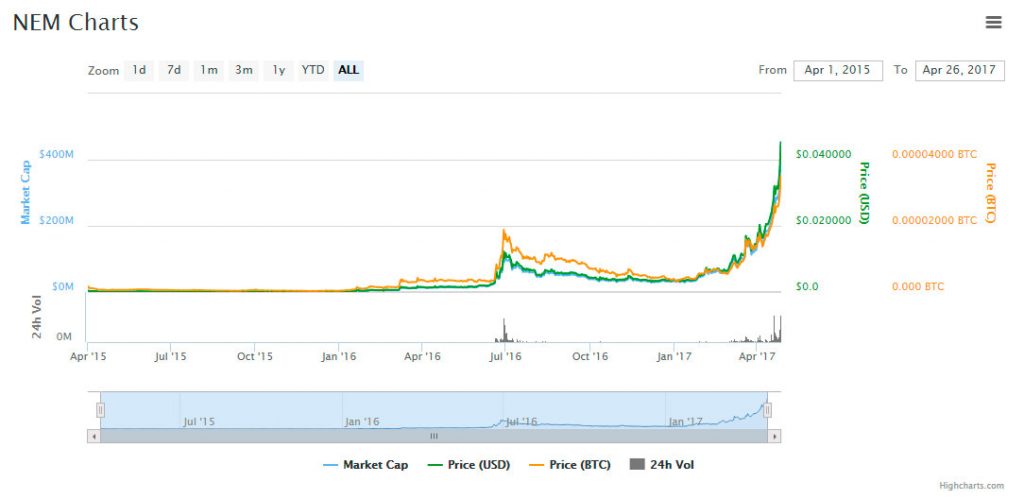This screenshot has width=1024, height=499.
Task: Click the Jan '16 x-axis label
Action: (338, 357)
